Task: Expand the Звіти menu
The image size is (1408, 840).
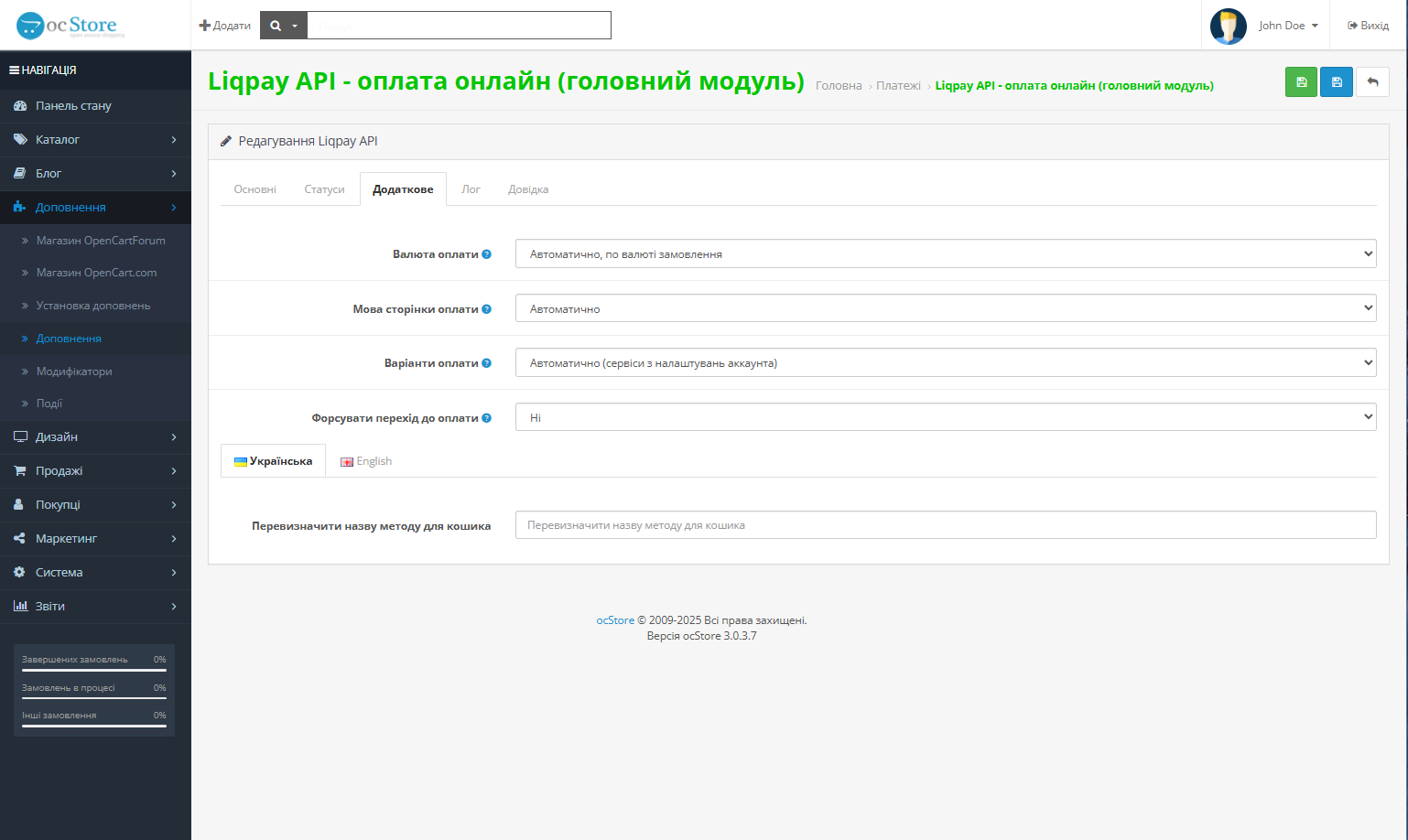Action: (95, 607)
